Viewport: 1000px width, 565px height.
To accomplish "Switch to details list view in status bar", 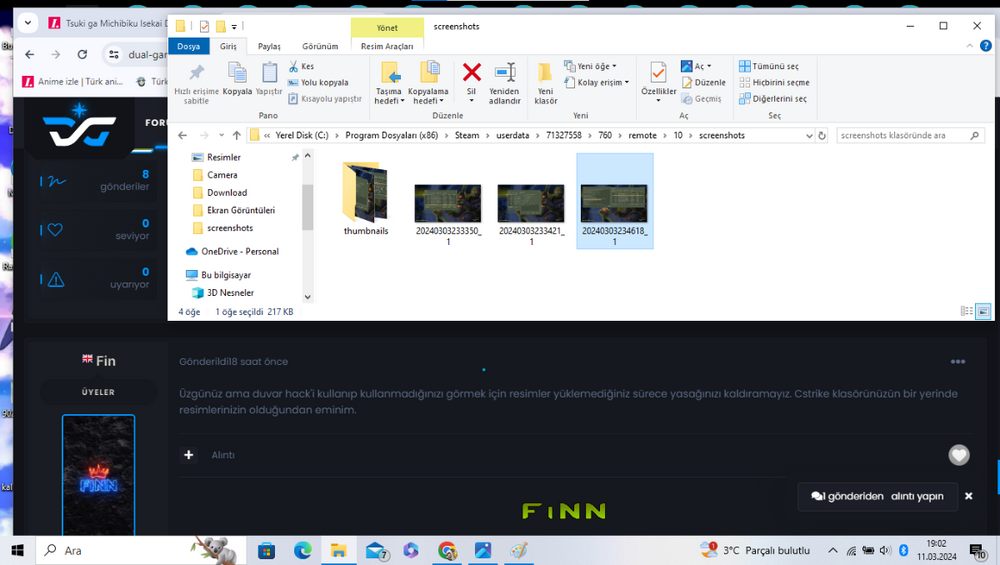I will pos(967,312).
